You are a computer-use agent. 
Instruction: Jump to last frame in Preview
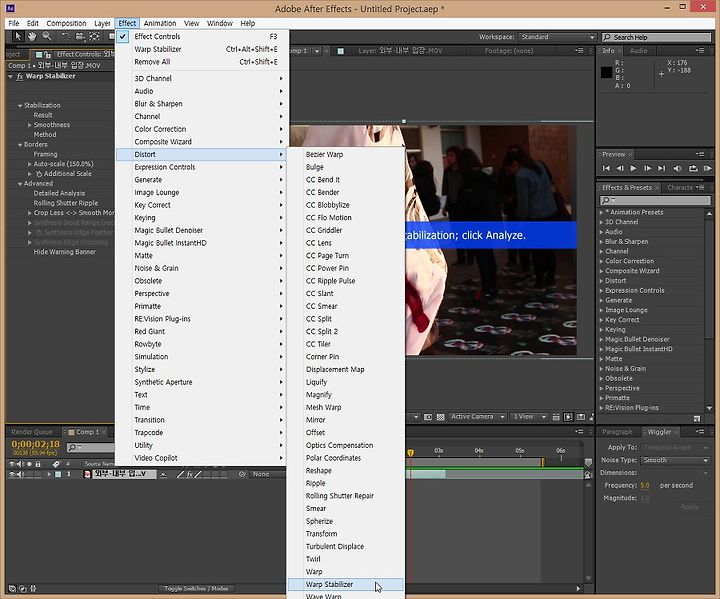tap(661, 168)
